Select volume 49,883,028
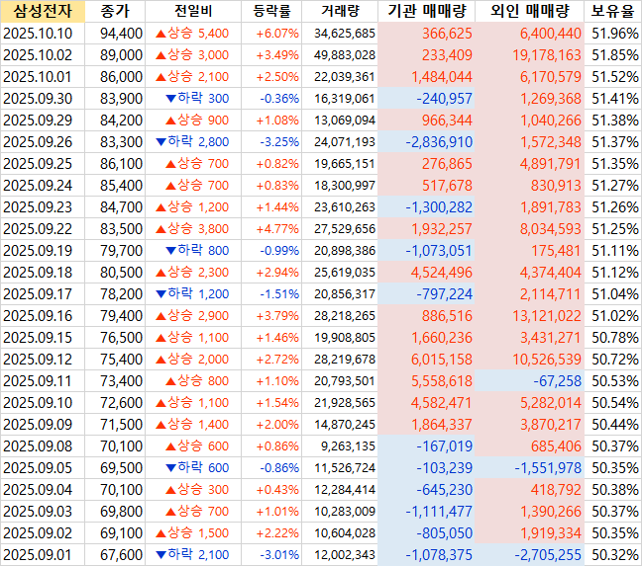 (340, 55)
